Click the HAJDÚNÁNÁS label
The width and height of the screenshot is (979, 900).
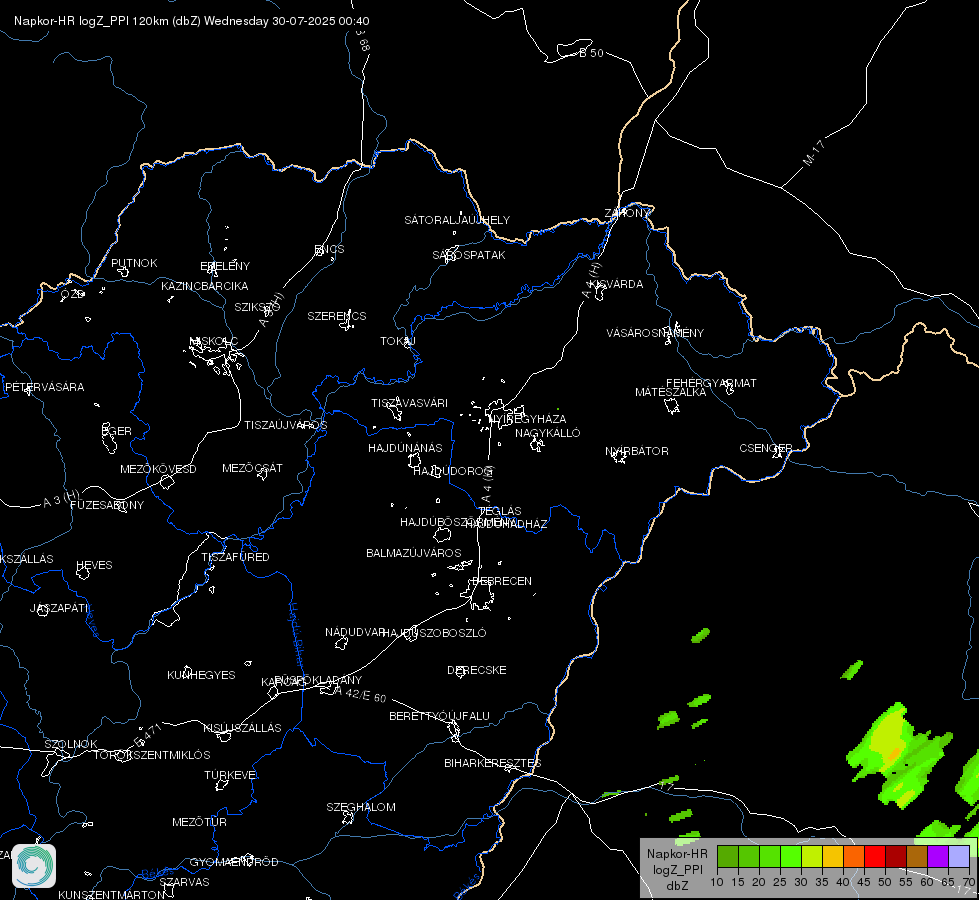point(405,448)
